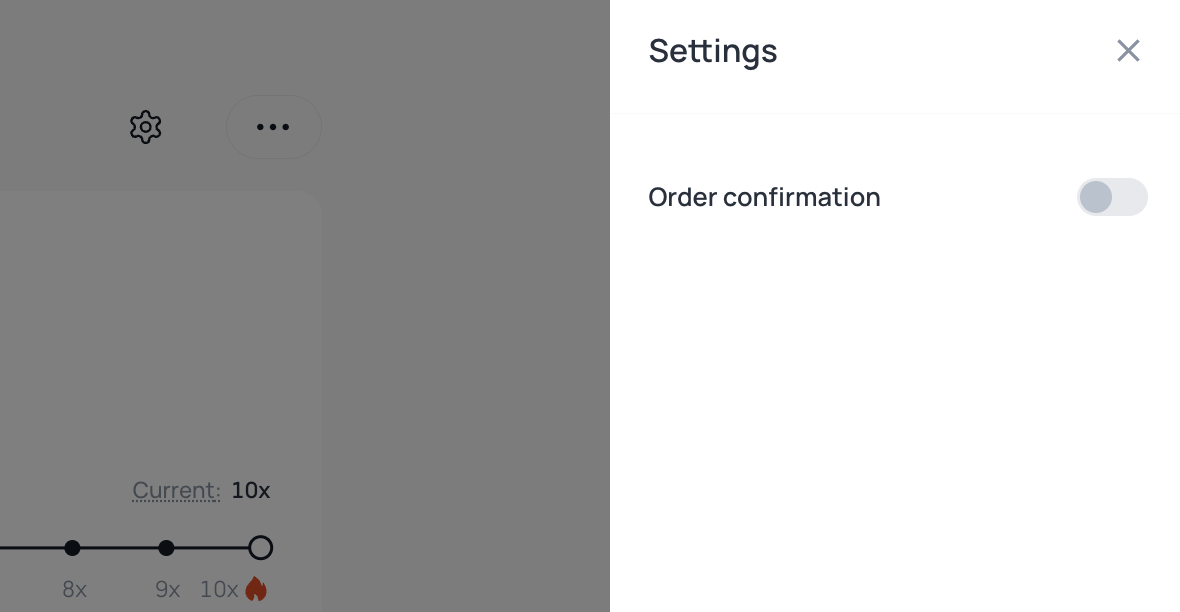Click the current 10x leverage value
The height and width of the screenshot is (612, 1180).
pyautogui.click(x=251, y=491)
